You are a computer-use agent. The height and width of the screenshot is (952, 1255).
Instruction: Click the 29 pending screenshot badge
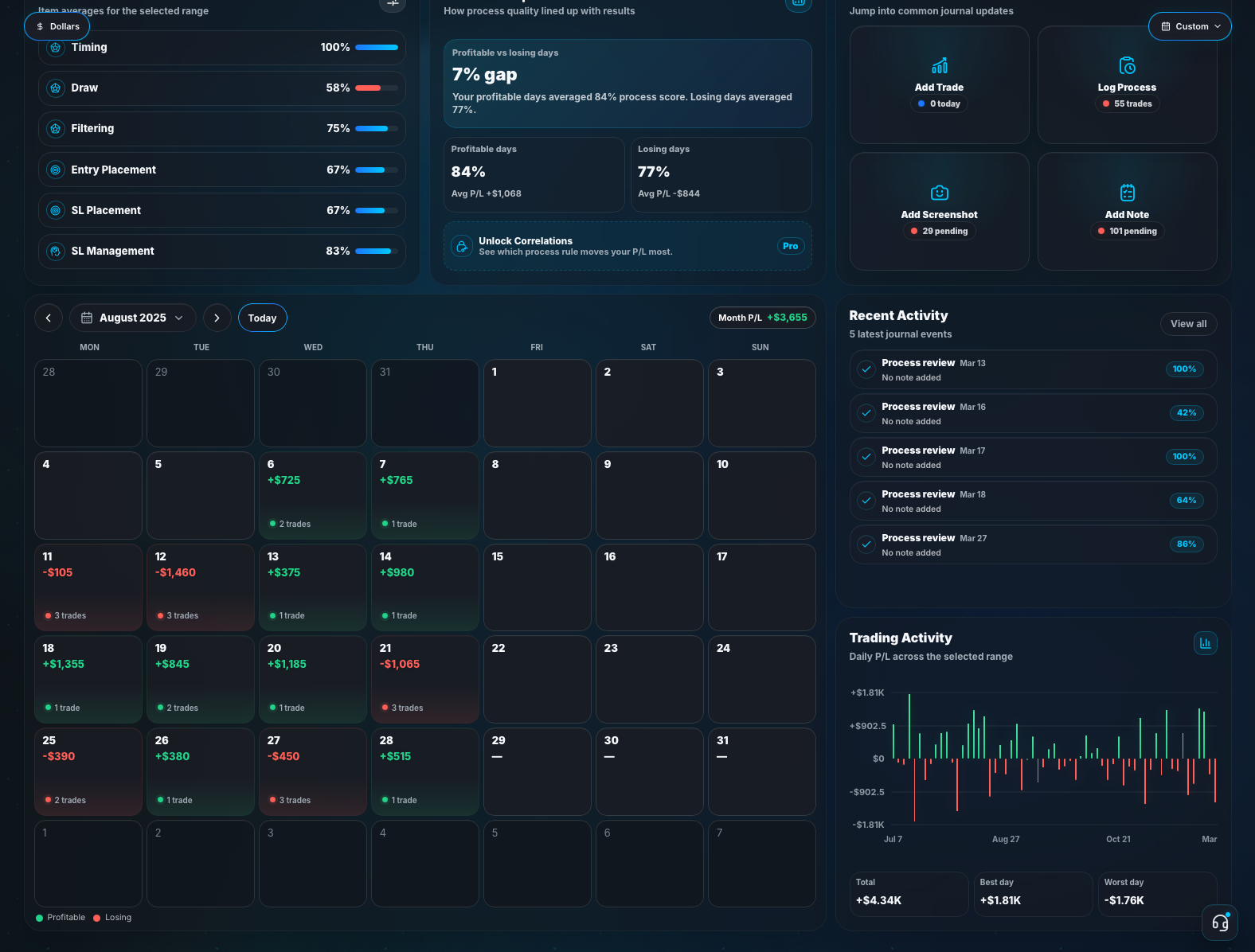(940, 232)
